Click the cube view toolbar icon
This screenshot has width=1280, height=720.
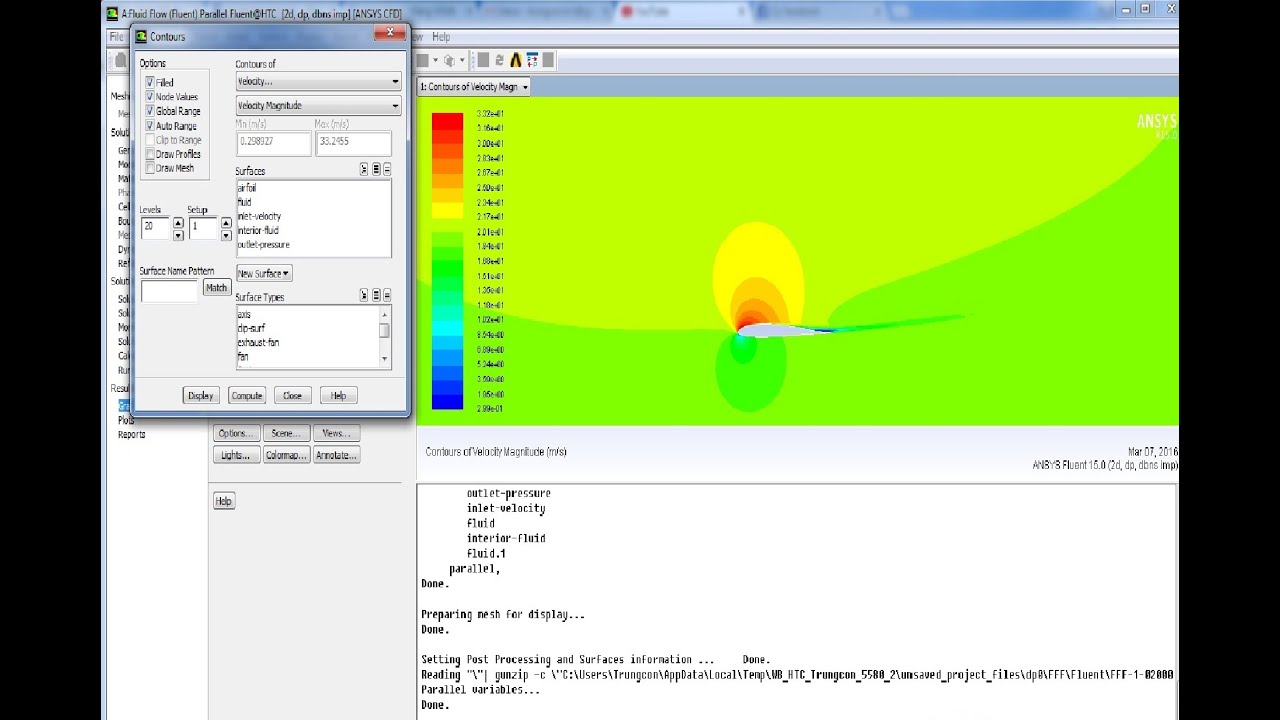coord(449,60)
